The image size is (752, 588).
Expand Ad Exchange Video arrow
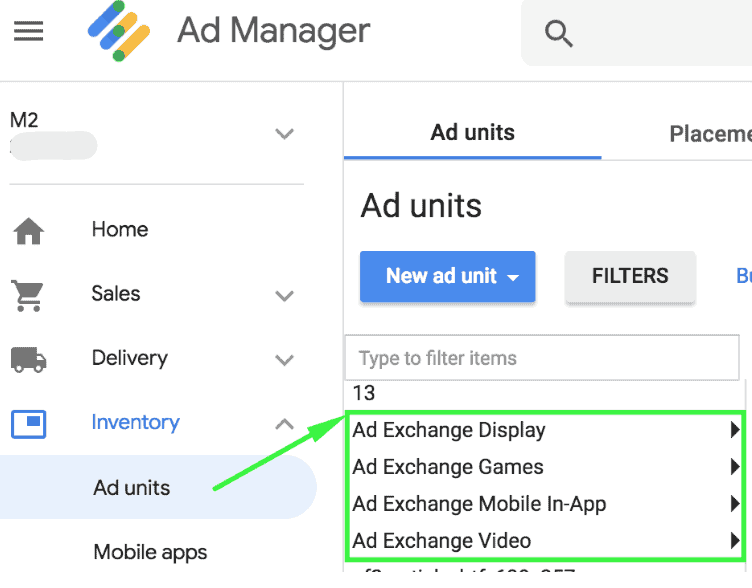(734, 541)
